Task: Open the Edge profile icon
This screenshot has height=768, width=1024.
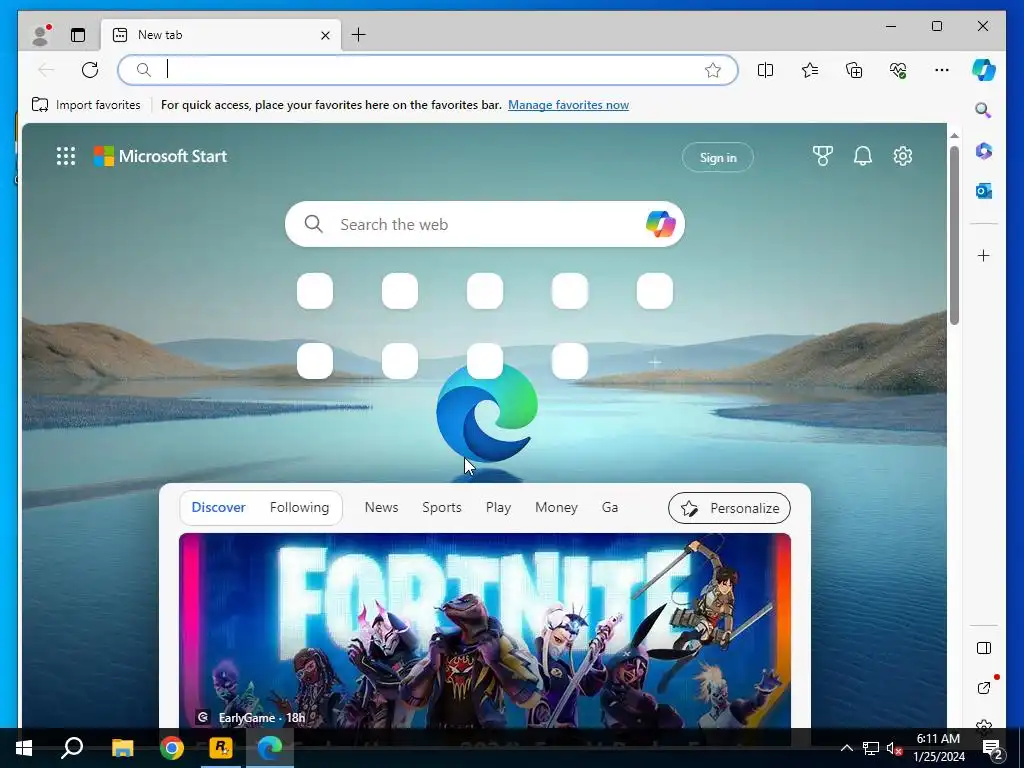Action: (41, 35)
